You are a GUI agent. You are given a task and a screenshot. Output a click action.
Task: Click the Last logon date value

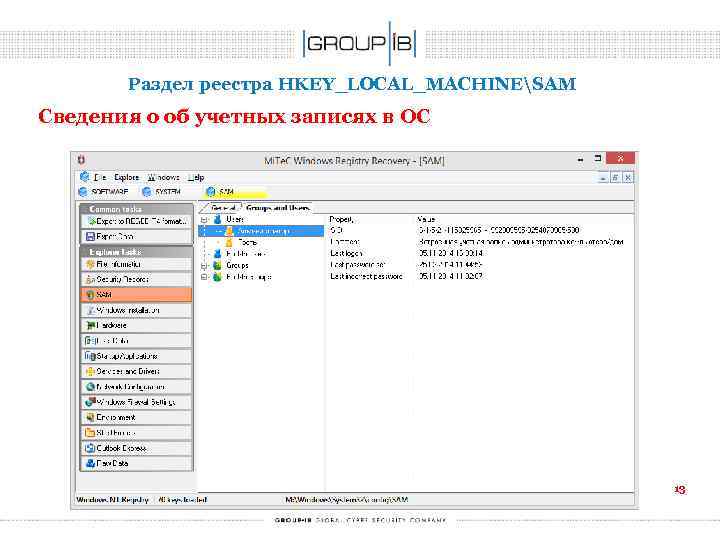(x=450, y=253)
